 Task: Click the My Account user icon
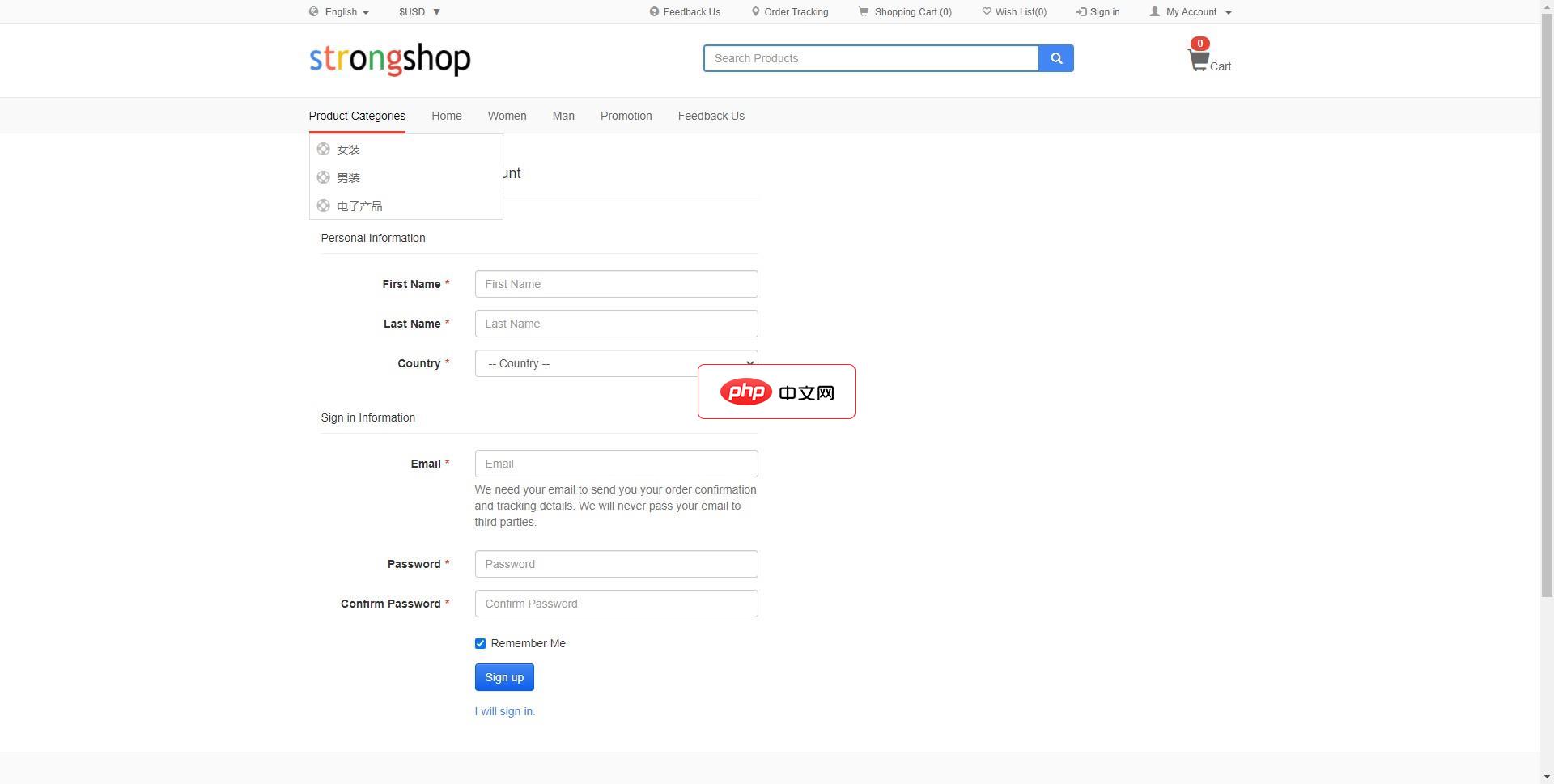[x=1155, y=12]
